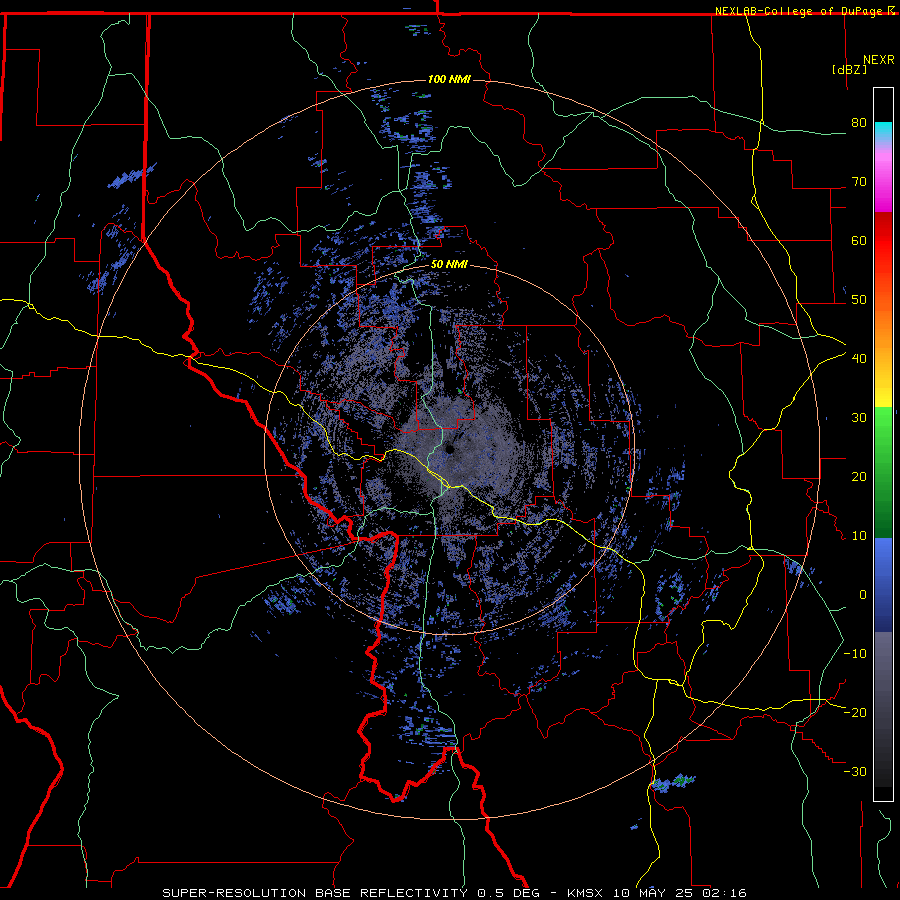
Task: Click the 0.5 DEG elevation text
Action: [x=511, y=893]
